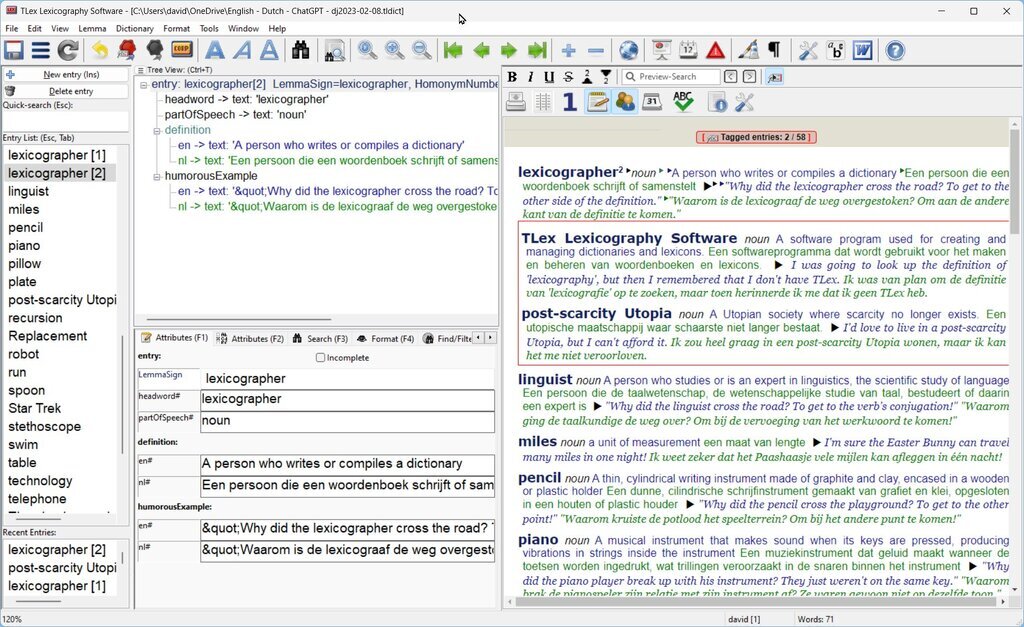The width and height of the screenshot is (1024, 627).
Task: Click the Delete entry button
Action: point(65,91)
